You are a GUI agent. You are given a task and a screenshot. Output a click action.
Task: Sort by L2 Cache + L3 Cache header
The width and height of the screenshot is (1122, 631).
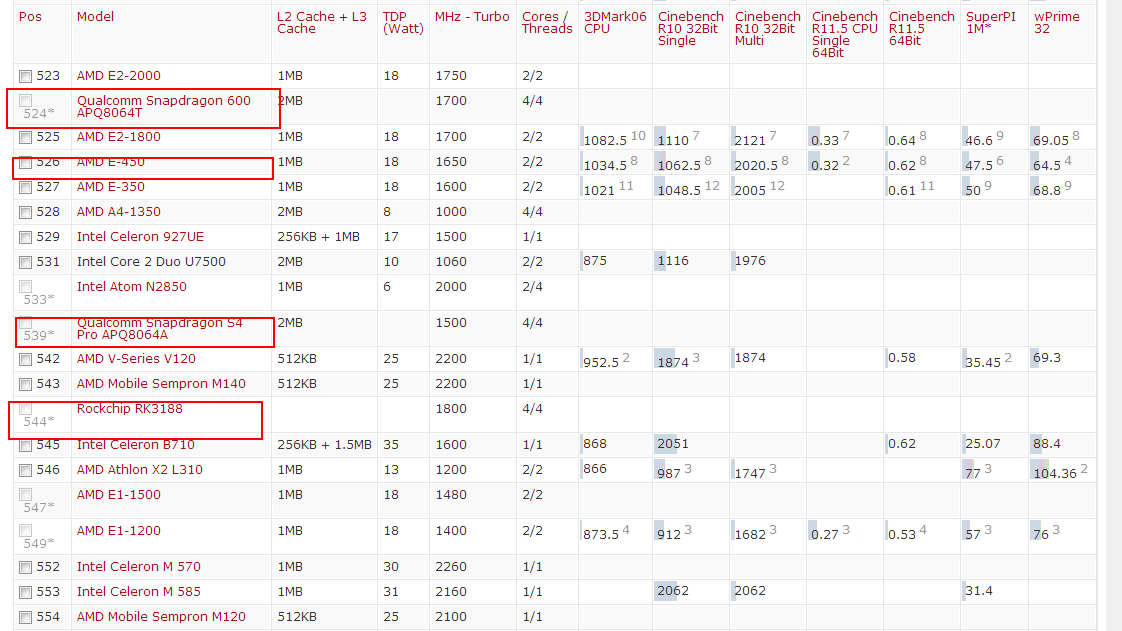[322, 22]
